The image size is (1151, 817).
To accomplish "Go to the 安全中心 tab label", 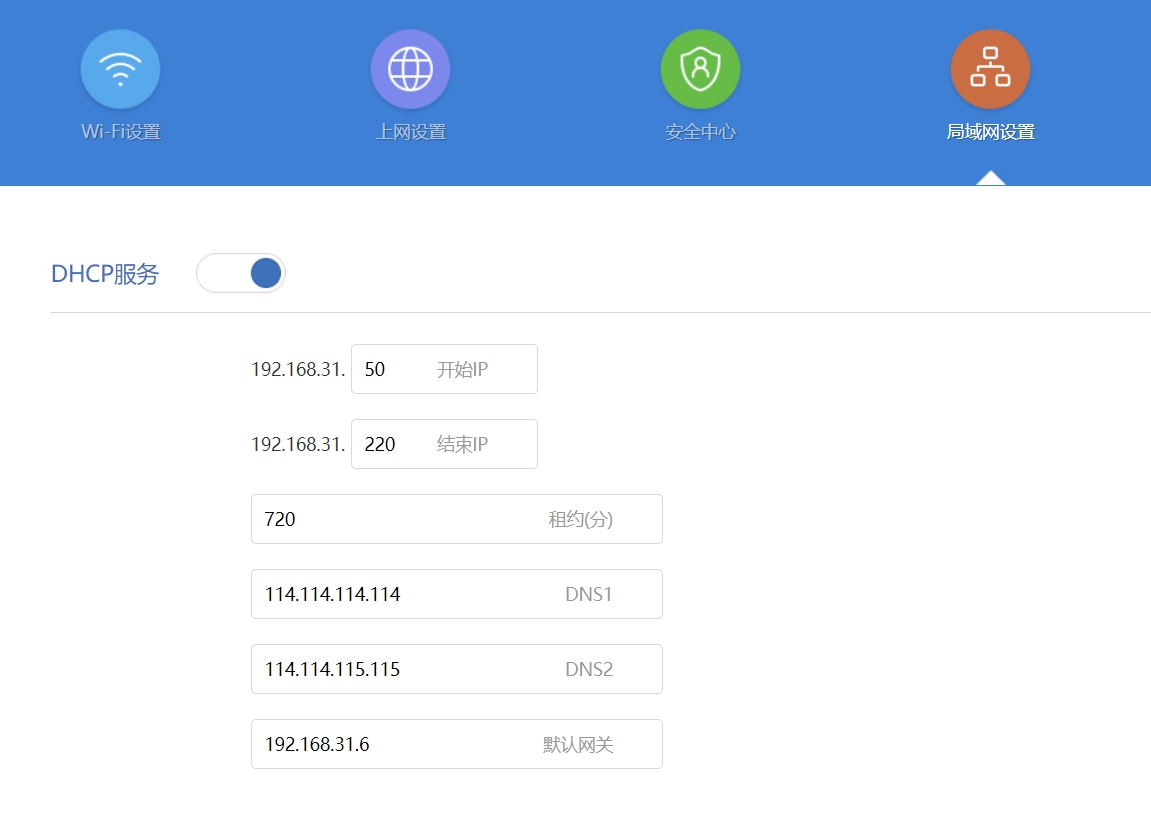I will [x=700, y=132].
